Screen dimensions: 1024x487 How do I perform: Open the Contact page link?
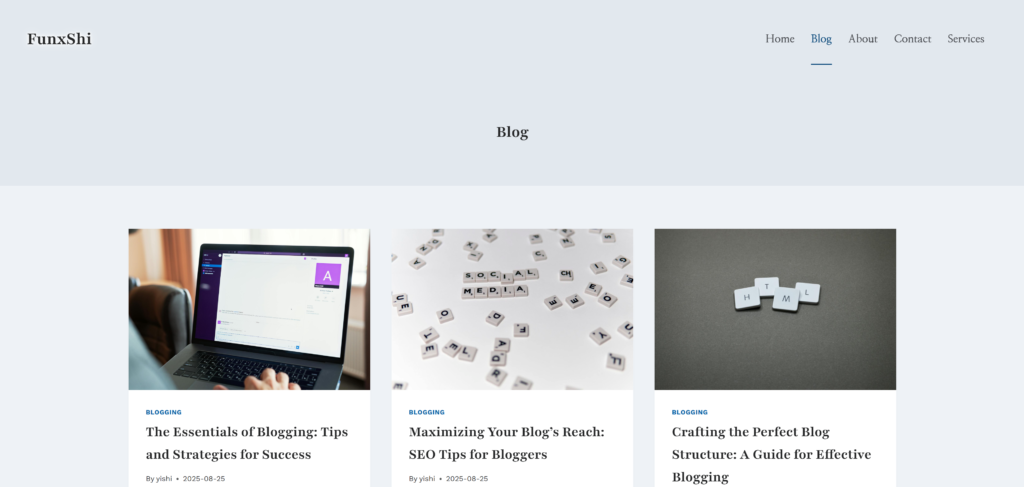(912, 39)
